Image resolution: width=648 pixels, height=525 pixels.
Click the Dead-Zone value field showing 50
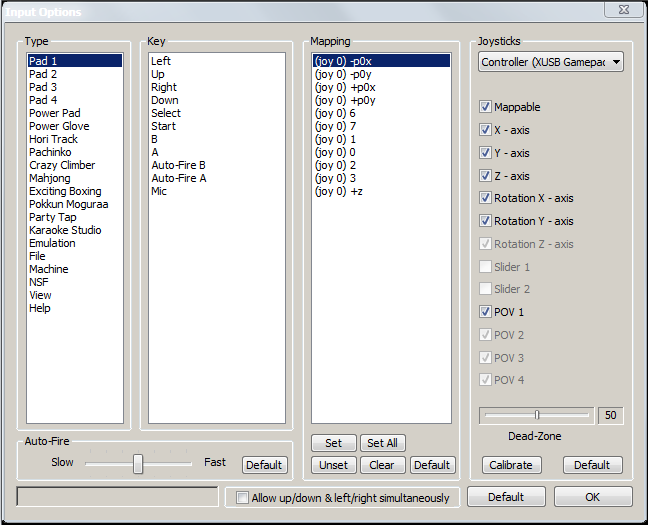point(611,415)
